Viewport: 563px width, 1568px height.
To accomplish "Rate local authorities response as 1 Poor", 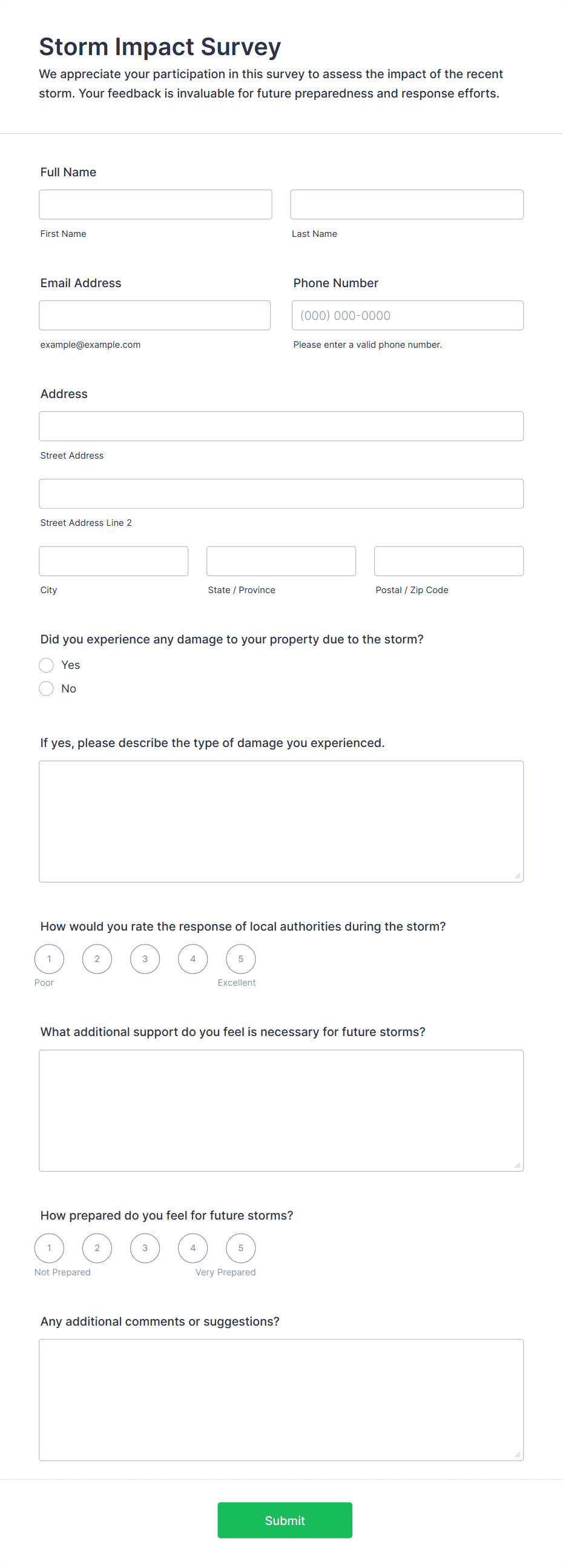I will (49, 958).
